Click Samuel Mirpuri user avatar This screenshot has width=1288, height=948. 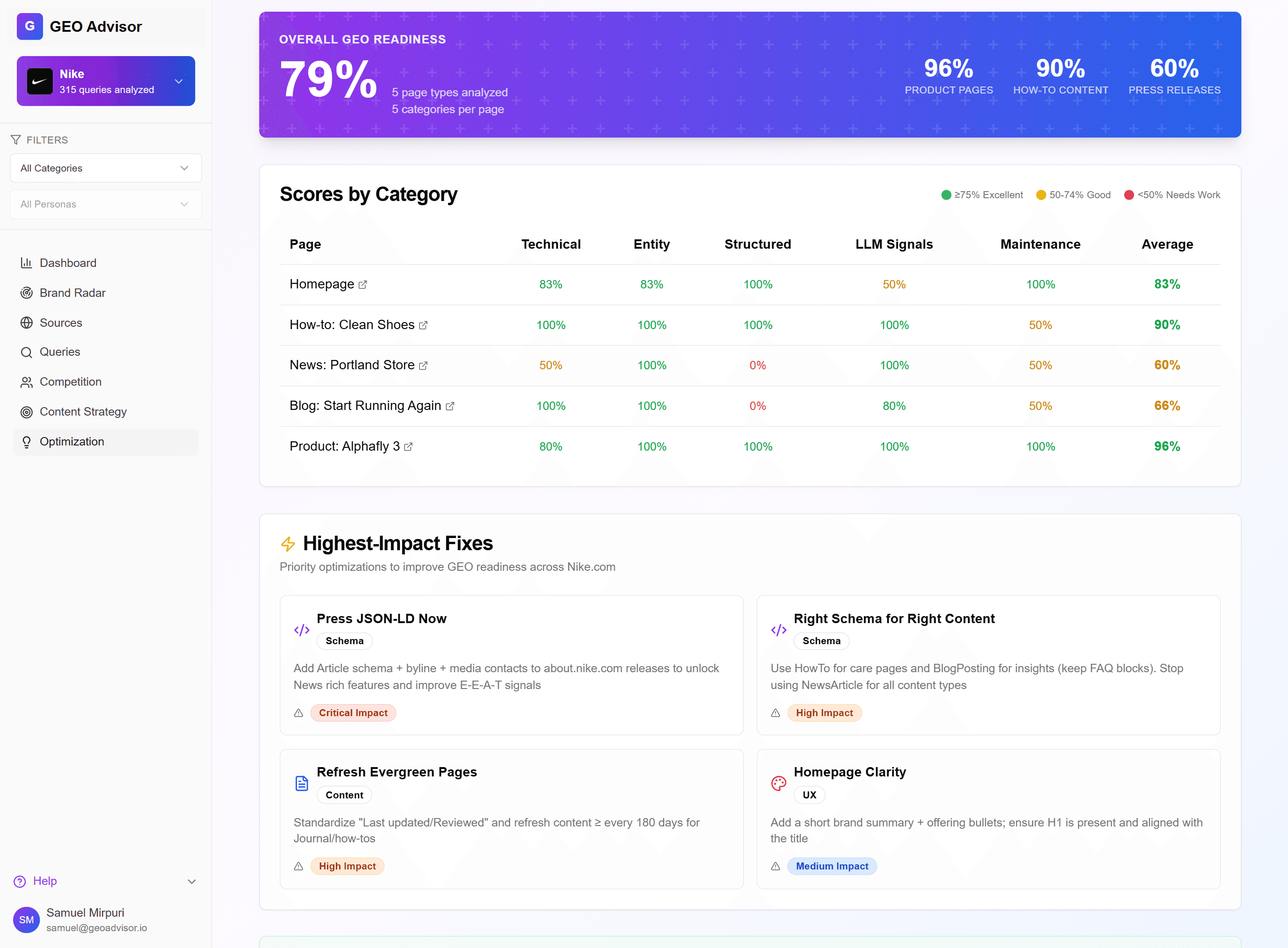pyautogui.click(x=26, y=920)
